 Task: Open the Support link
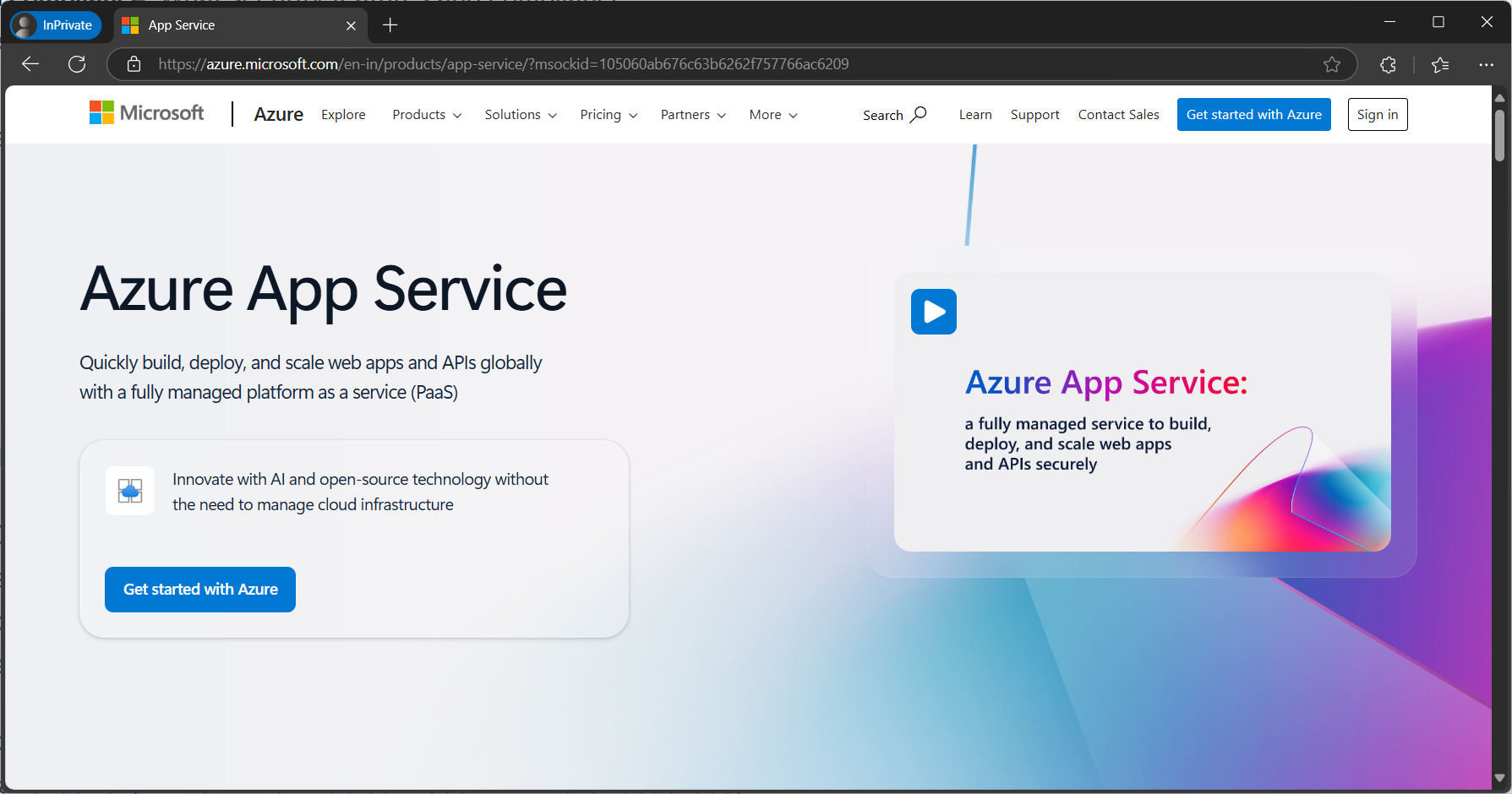click(x=1034, y=115)
